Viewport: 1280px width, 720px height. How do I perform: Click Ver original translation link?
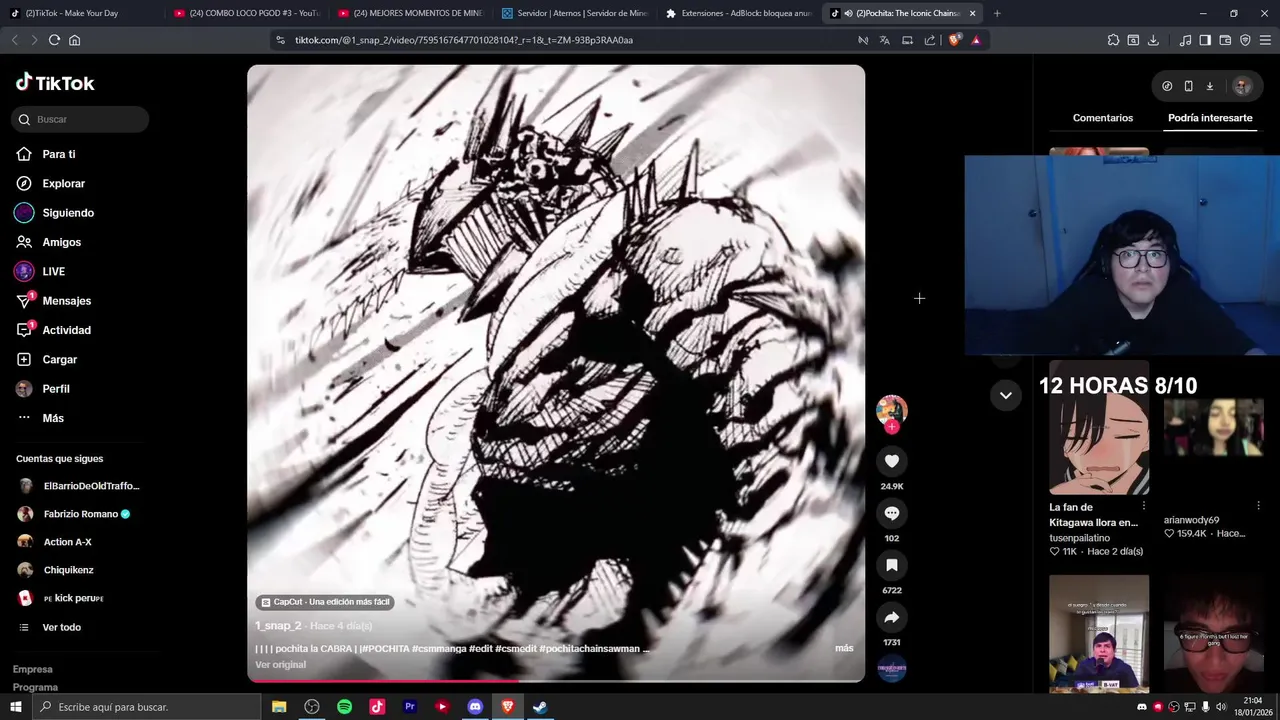tap(280, 665)
